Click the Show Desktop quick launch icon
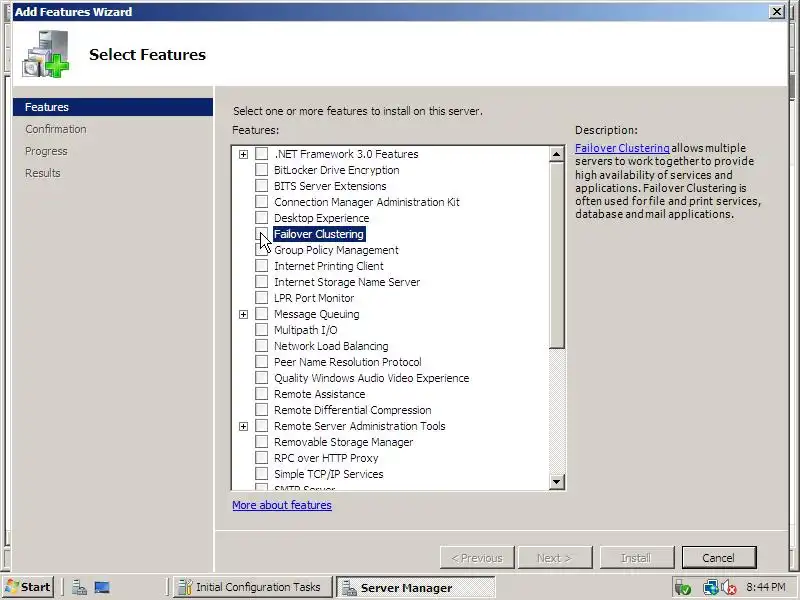This screenshot has width=800, height=600. pyautogui.click(x=102, y=588)
